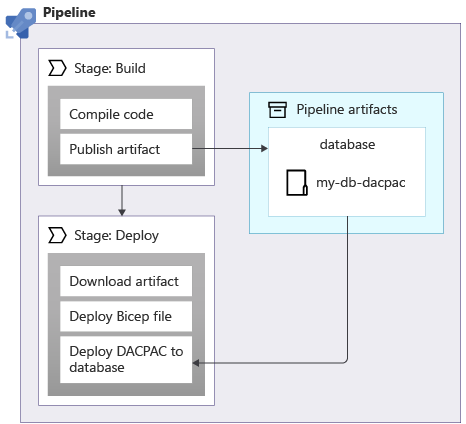Select the Compile code step

pyautogui.click(x=126, y=114)
